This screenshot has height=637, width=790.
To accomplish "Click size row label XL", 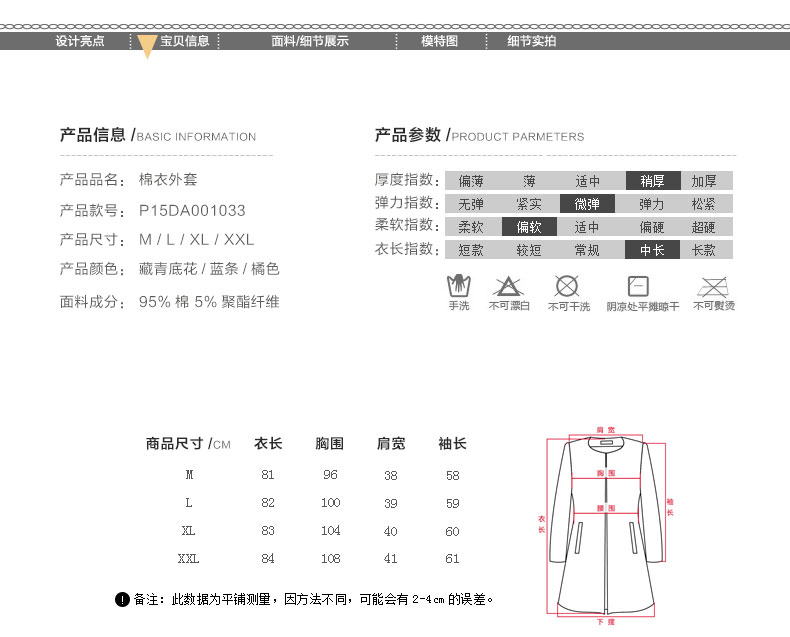I will coord(188,531).
